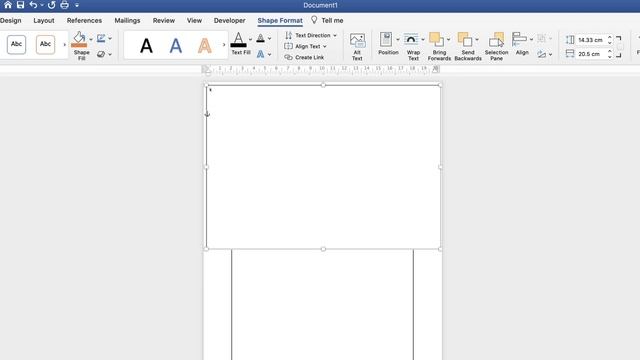The height and width of the screenshot is (360, 640).
Task: Save the document with the floppy icon
Action: click(20, 5)
